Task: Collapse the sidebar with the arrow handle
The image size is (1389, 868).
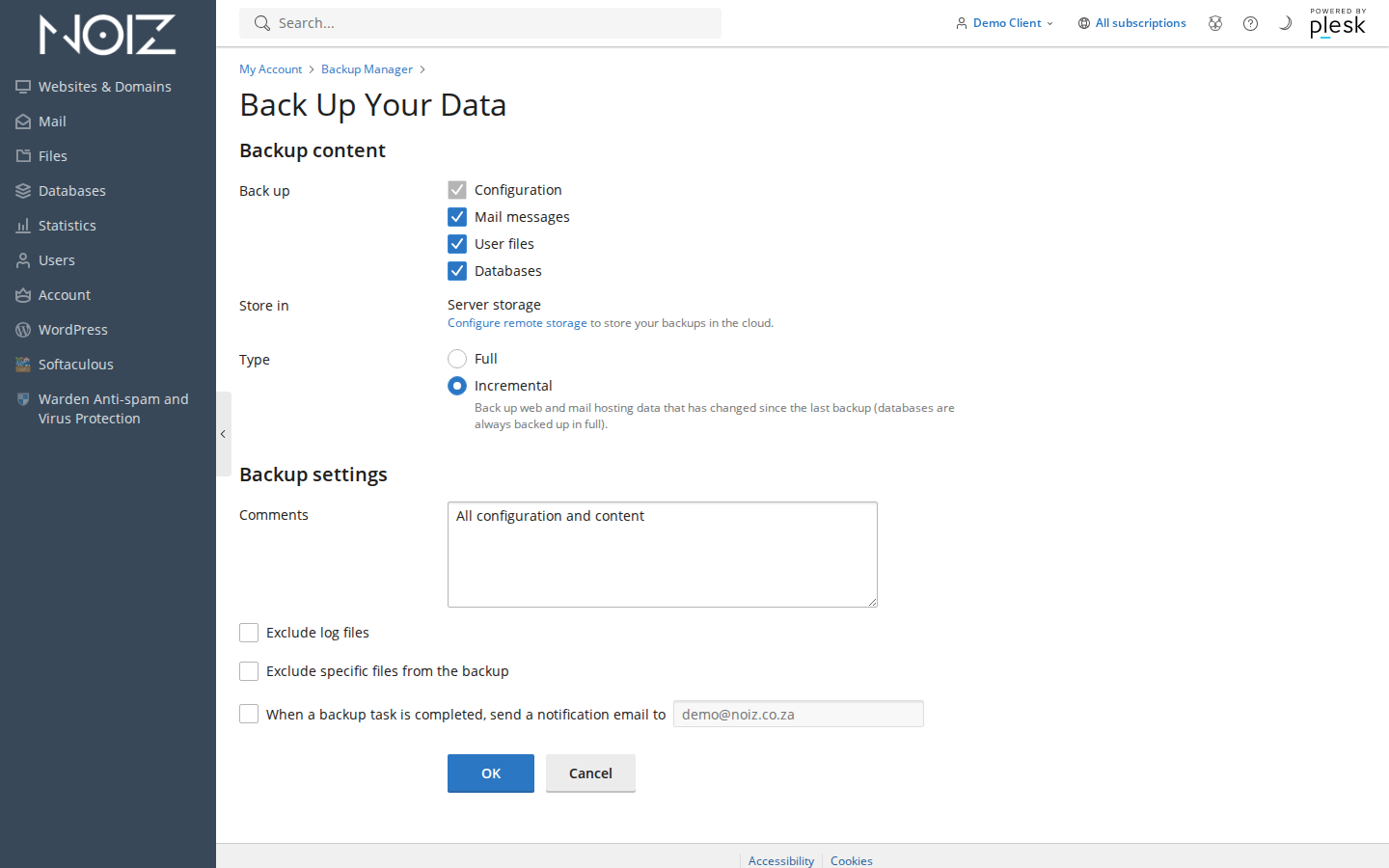Action: tap(223, 434)
